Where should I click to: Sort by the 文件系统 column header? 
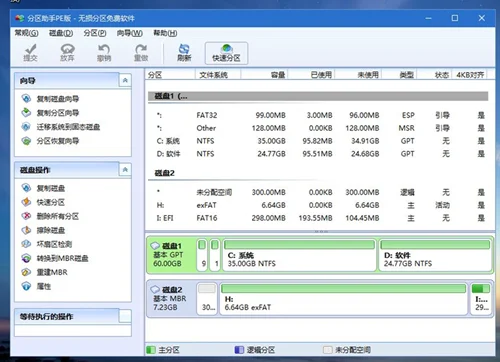pyautogui.click(x=218, y=75)
